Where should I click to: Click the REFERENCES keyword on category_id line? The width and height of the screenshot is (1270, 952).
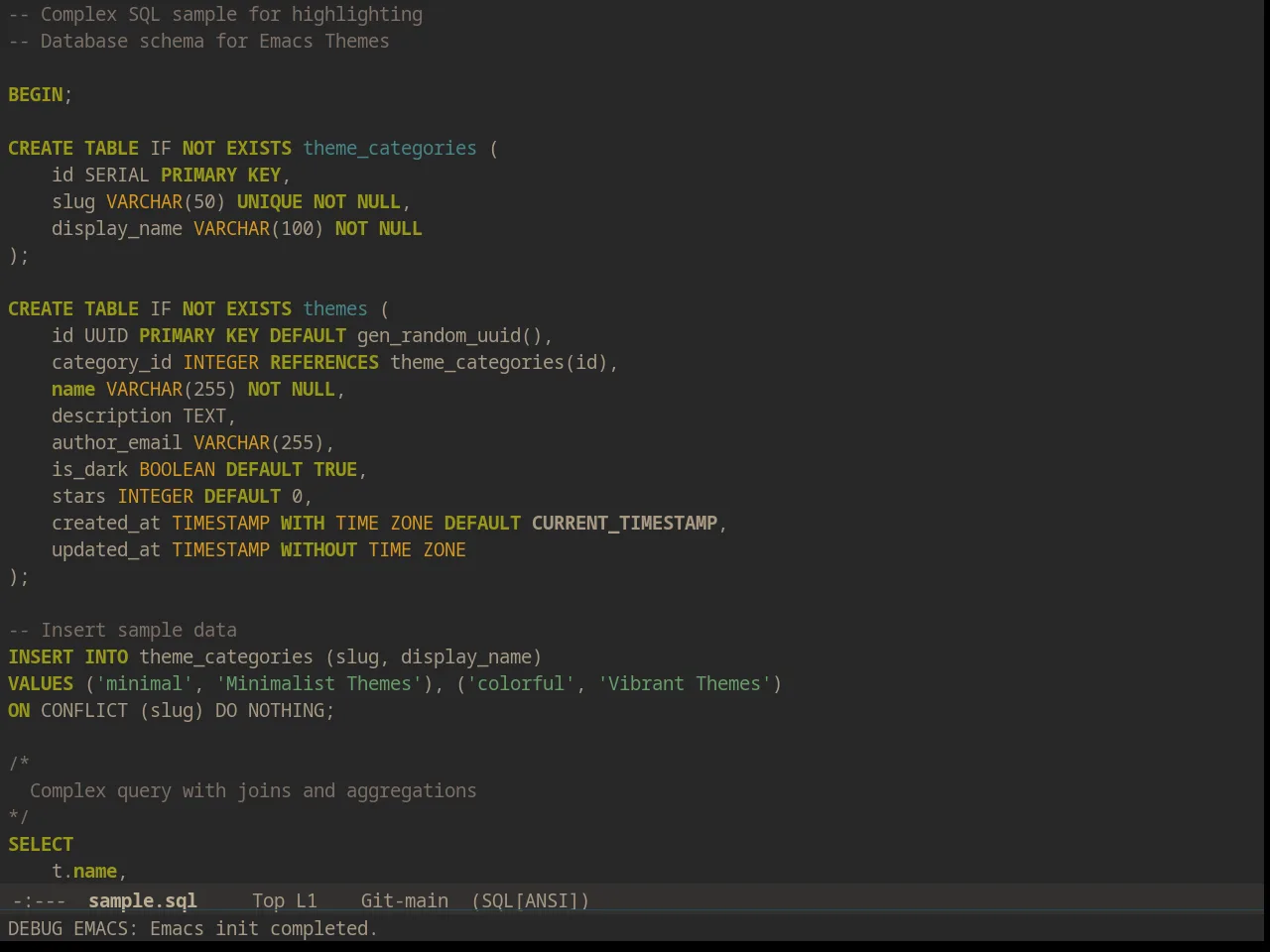coord(324,362)
